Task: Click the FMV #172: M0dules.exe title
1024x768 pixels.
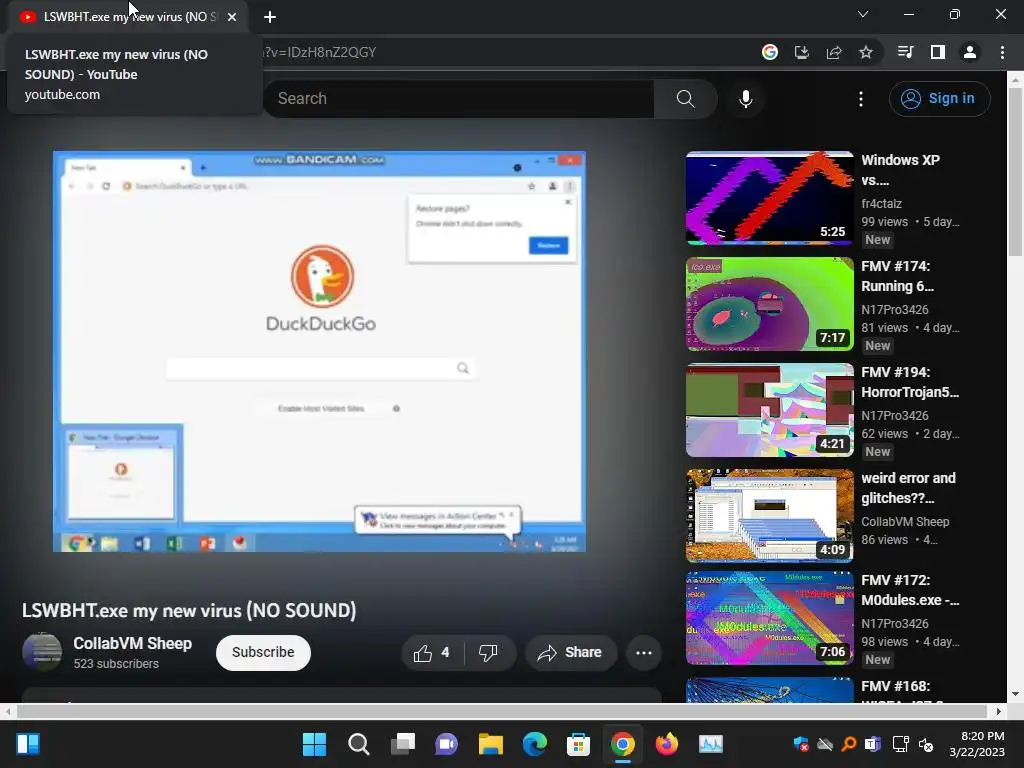Action: pos(910,590)
